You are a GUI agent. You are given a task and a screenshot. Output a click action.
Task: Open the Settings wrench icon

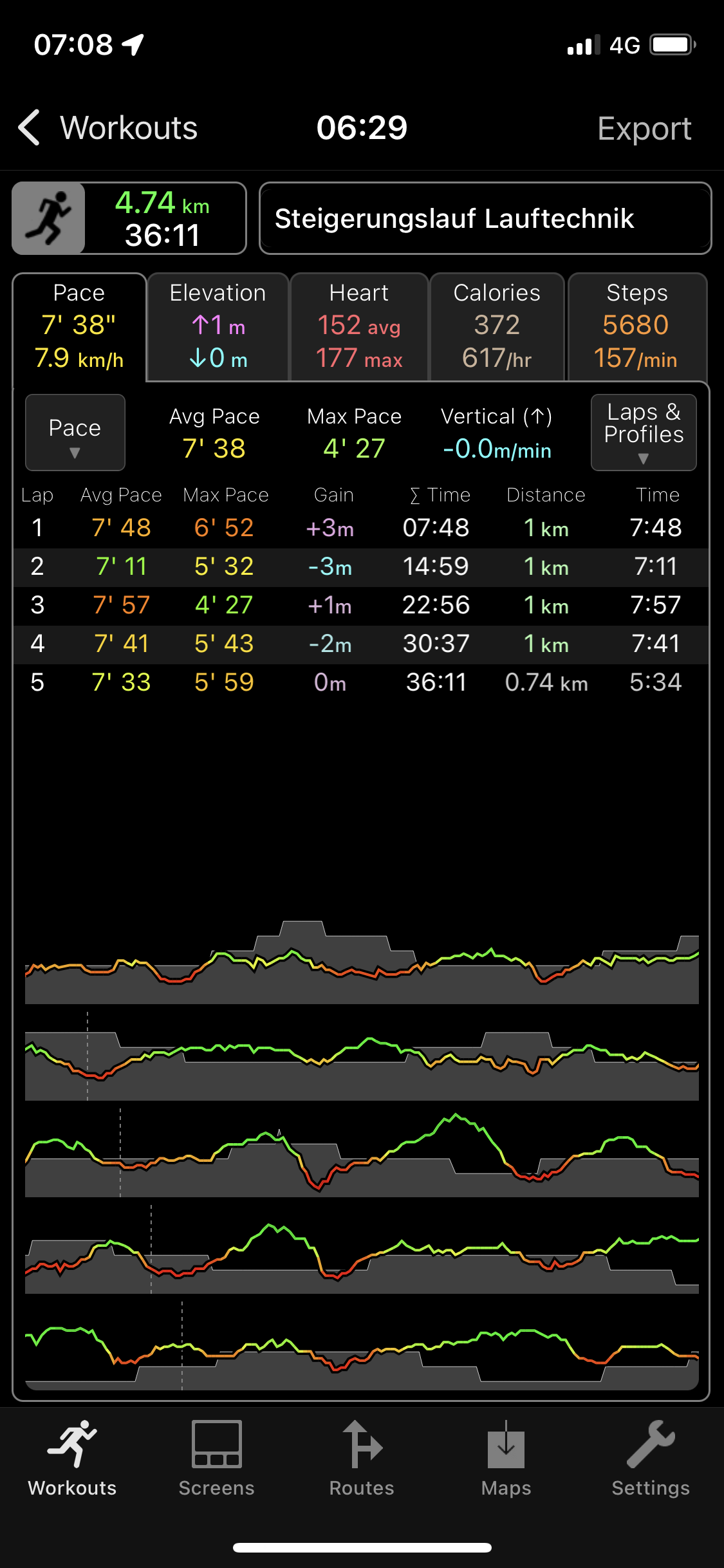point(651,1445)
